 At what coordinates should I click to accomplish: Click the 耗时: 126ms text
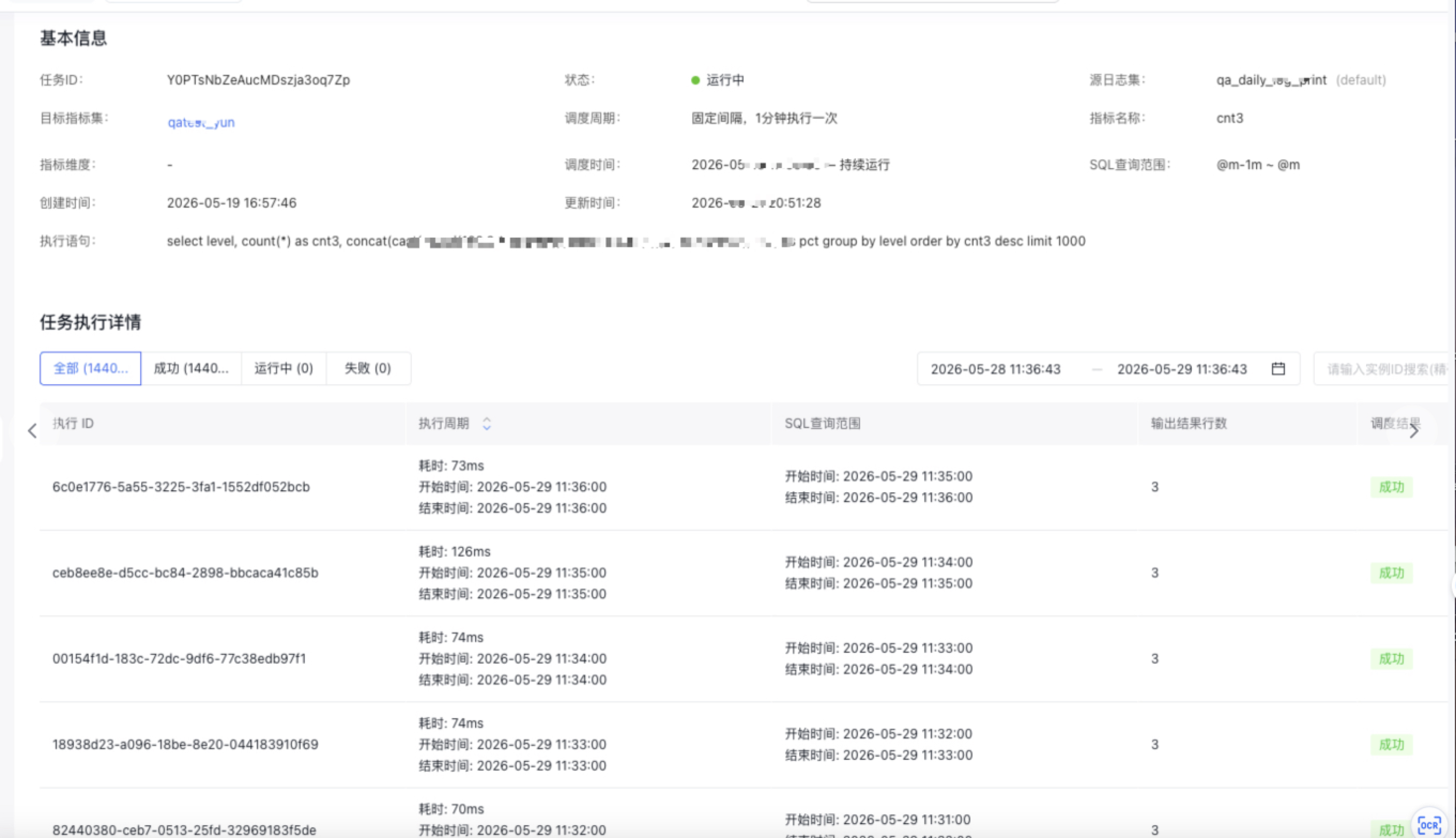point(455,551)
